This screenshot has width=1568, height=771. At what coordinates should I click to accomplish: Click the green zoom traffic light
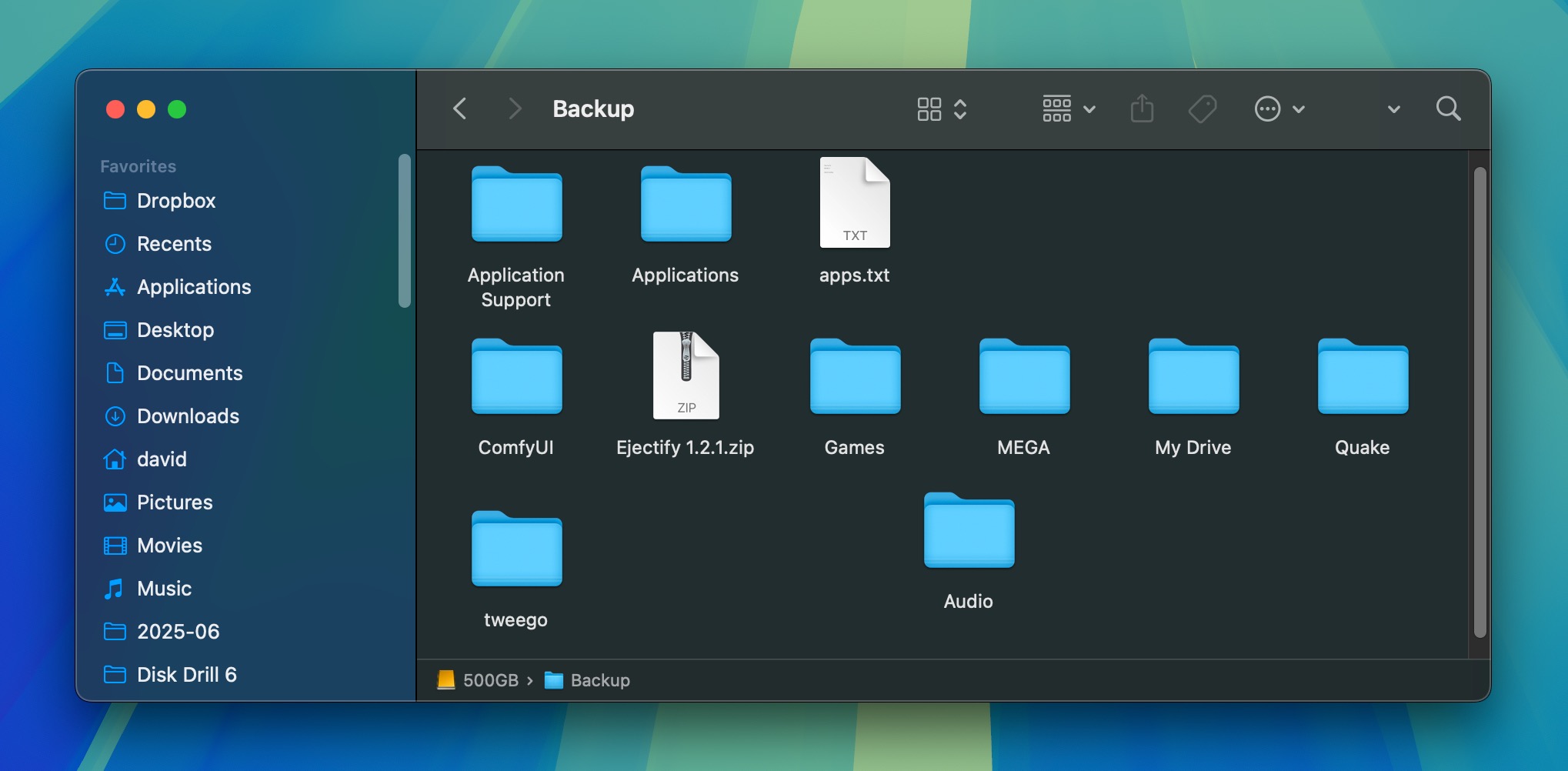(x=177, y=109)
